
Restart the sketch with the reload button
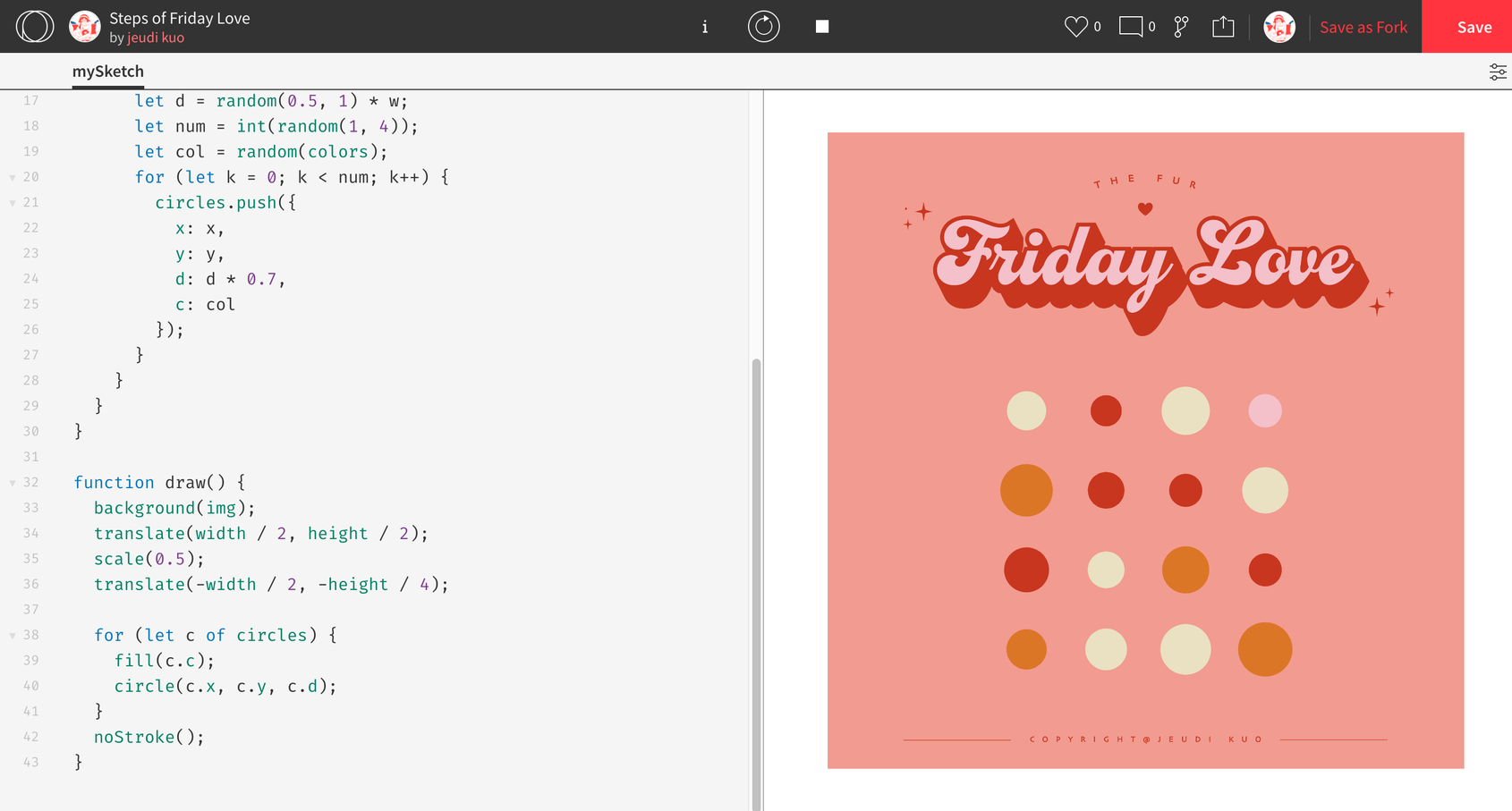[763, 27]
